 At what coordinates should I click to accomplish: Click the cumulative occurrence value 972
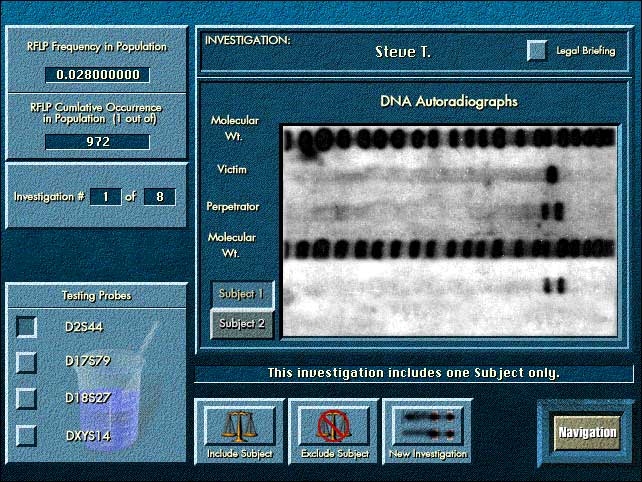[x=97, y=142]
